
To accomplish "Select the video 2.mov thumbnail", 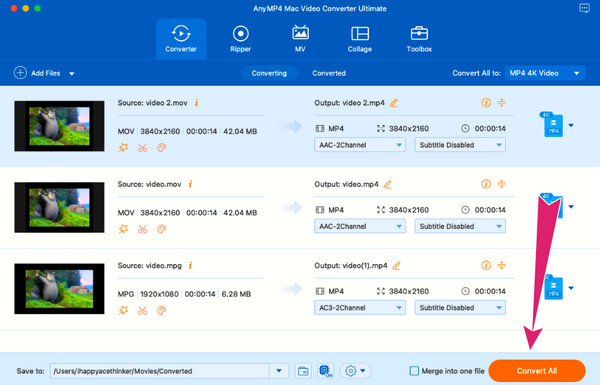I will tap(59, 126).
